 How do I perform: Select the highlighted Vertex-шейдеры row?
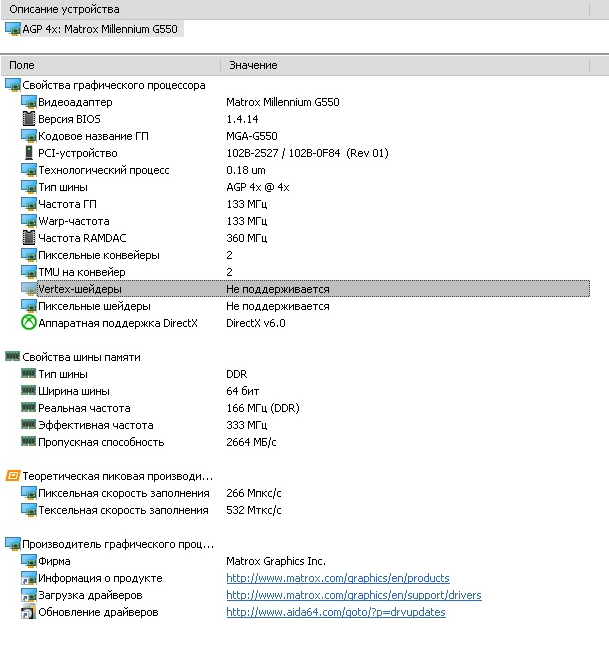[x=313, y=289]
